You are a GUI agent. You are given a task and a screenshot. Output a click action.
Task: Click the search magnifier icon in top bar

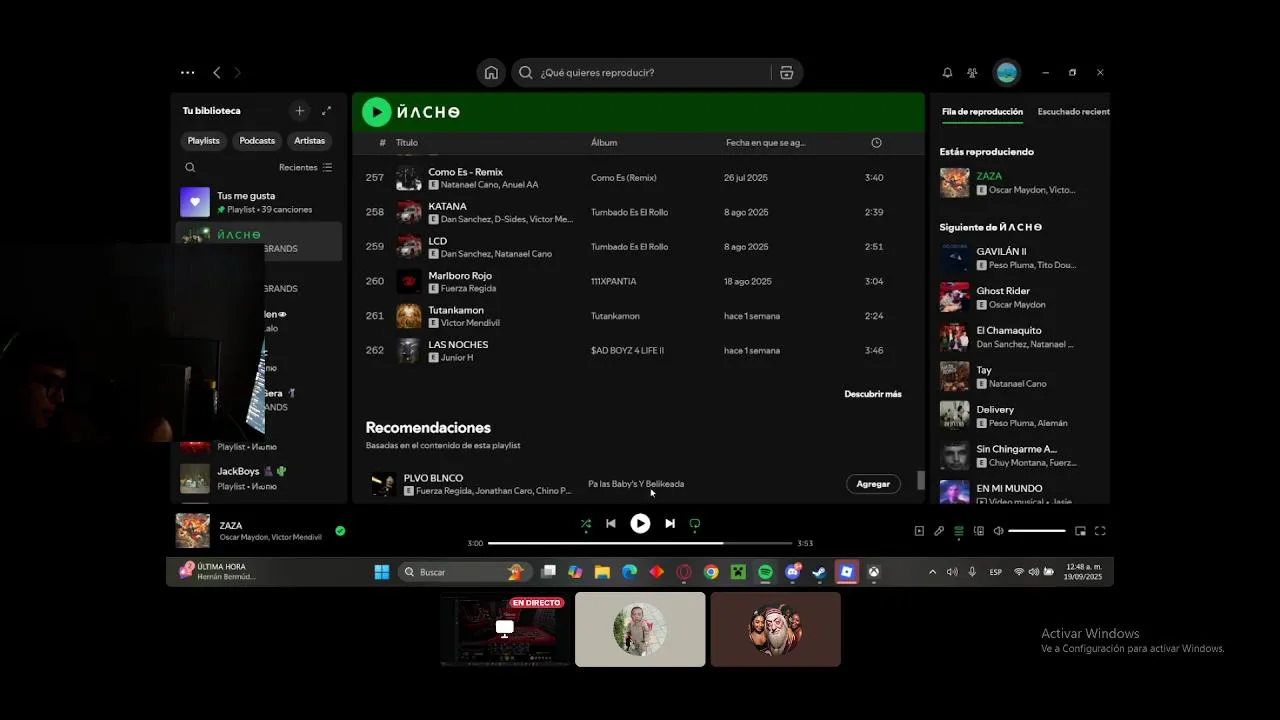pyautogui.click(x=527, y=73)
